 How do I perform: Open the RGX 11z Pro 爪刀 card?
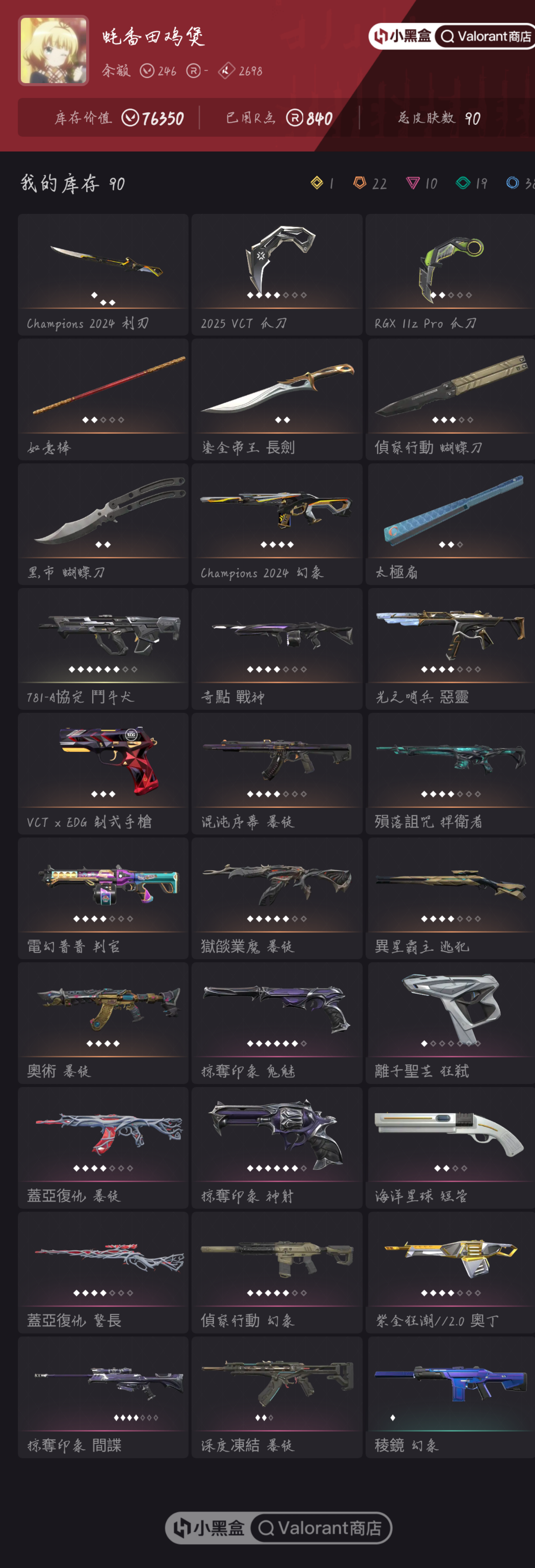(x=450, y=275)
